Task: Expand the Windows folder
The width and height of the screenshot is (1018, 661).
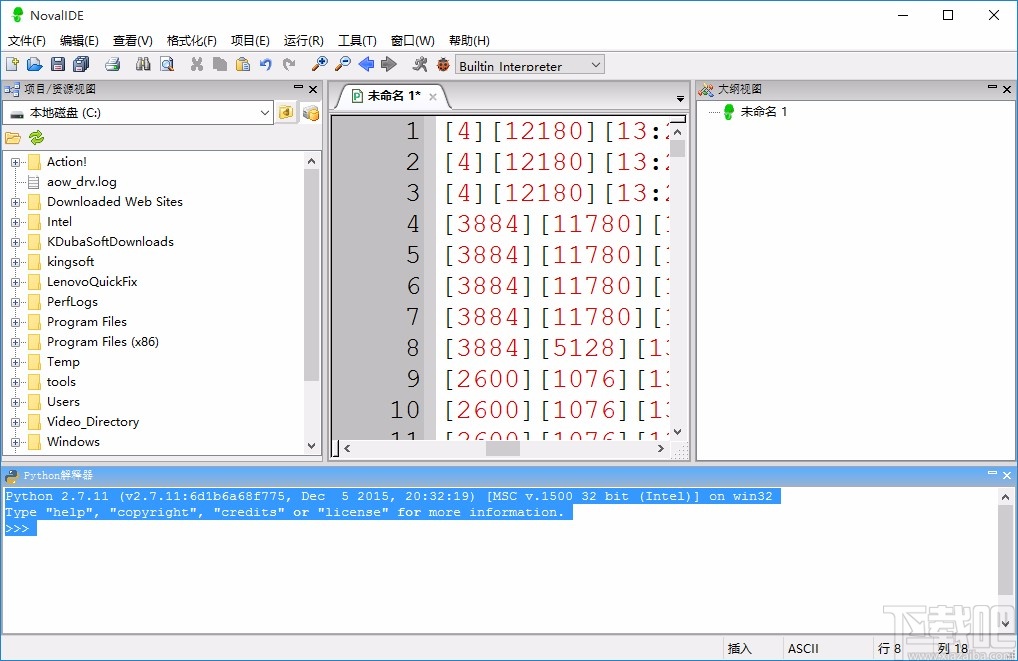Action: [x=16, y=442]
